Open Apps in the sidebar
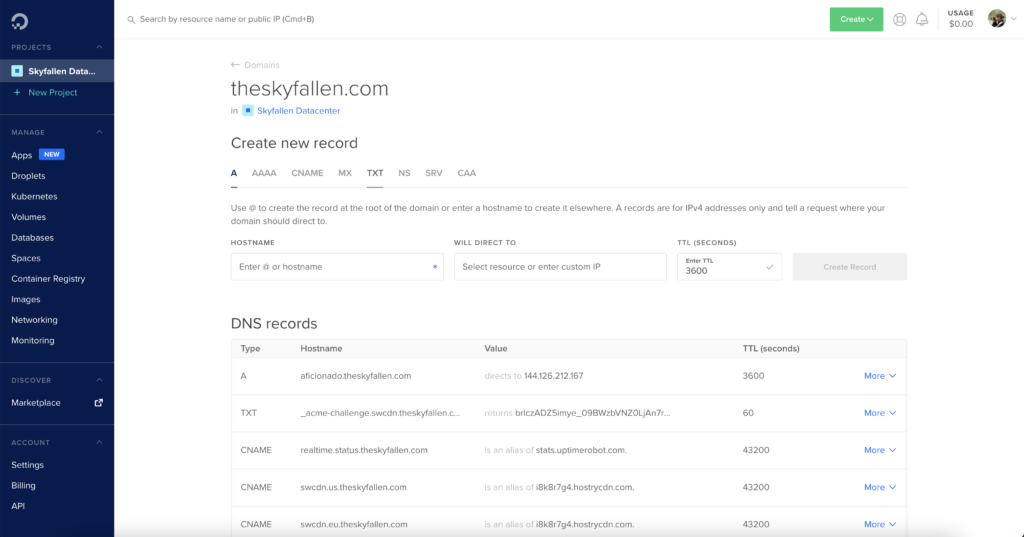 pyautogui.click(x=22, y=155)
